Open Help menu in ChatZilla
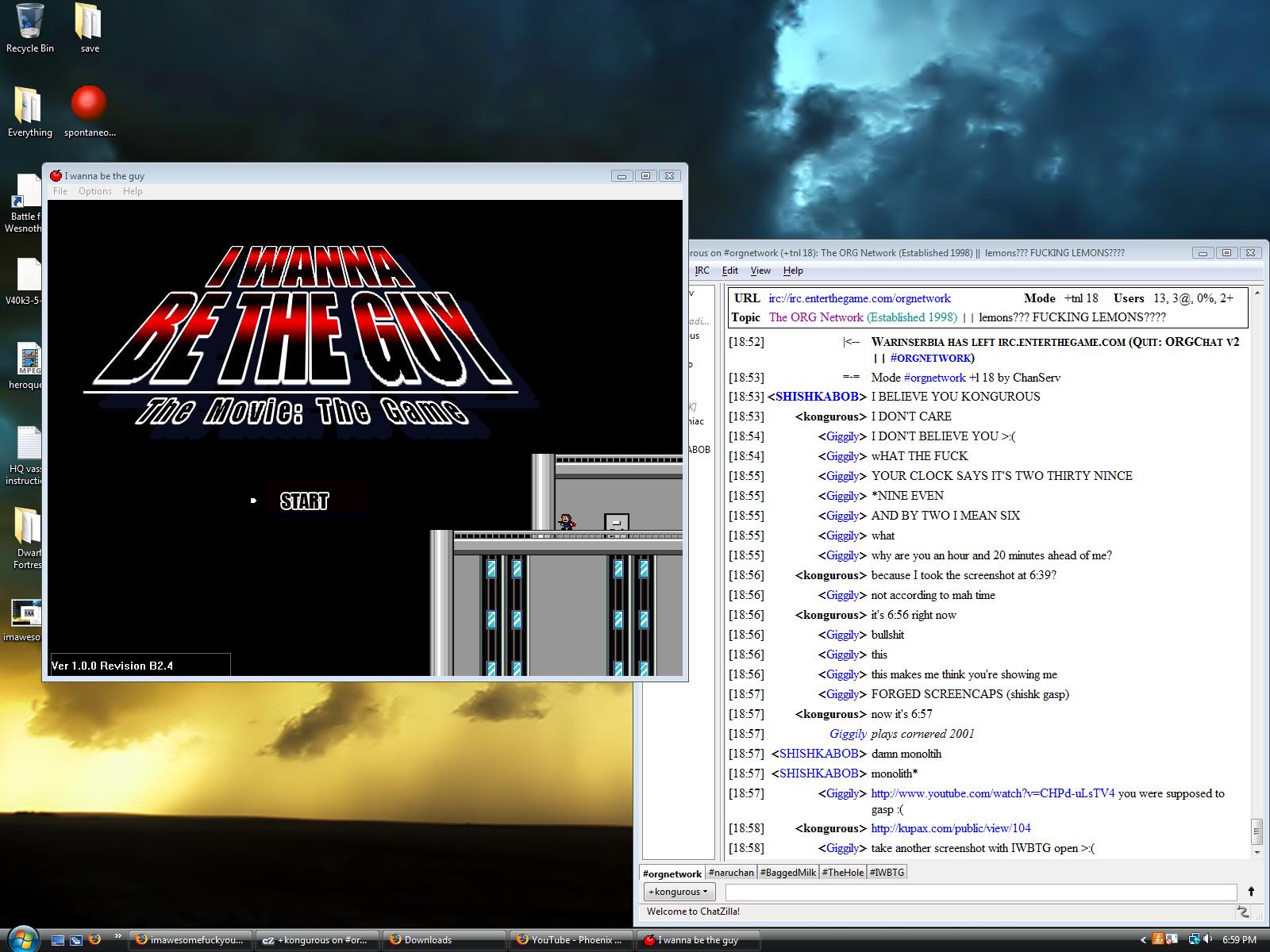This screenshot has width=1270, height=952. point(793,271)
